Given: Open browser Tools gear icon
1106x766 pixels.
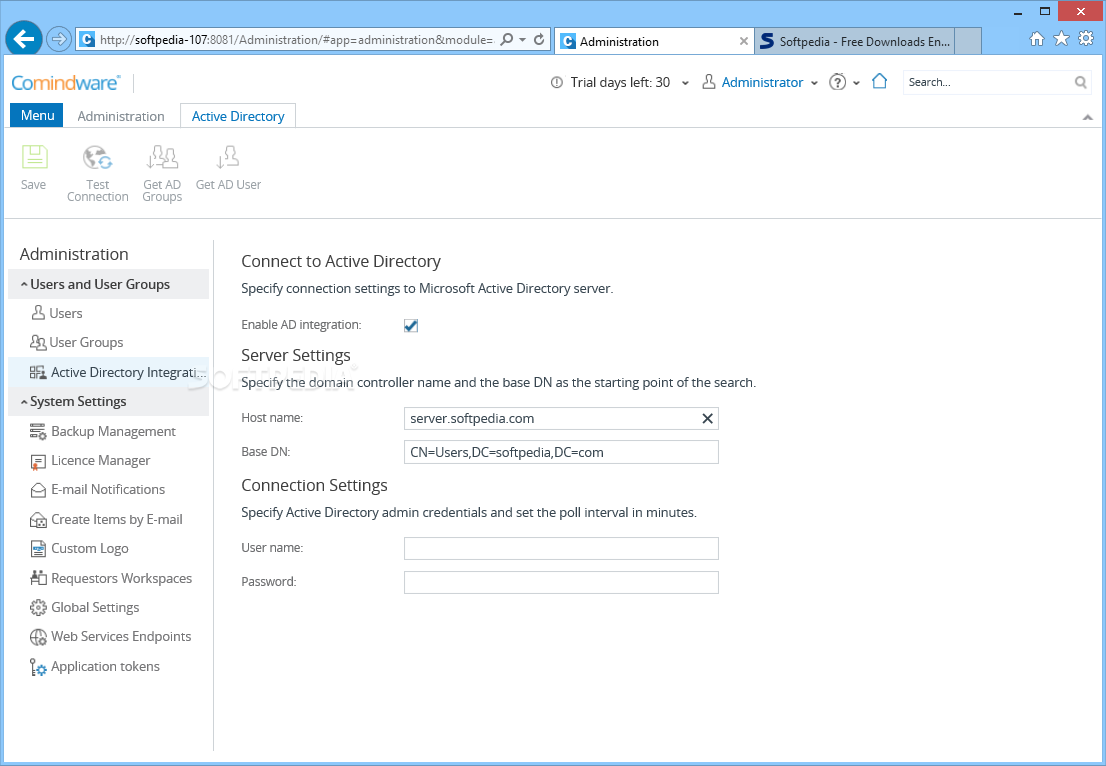Looking at the screenshot, I should click(x=1086, y=39).
